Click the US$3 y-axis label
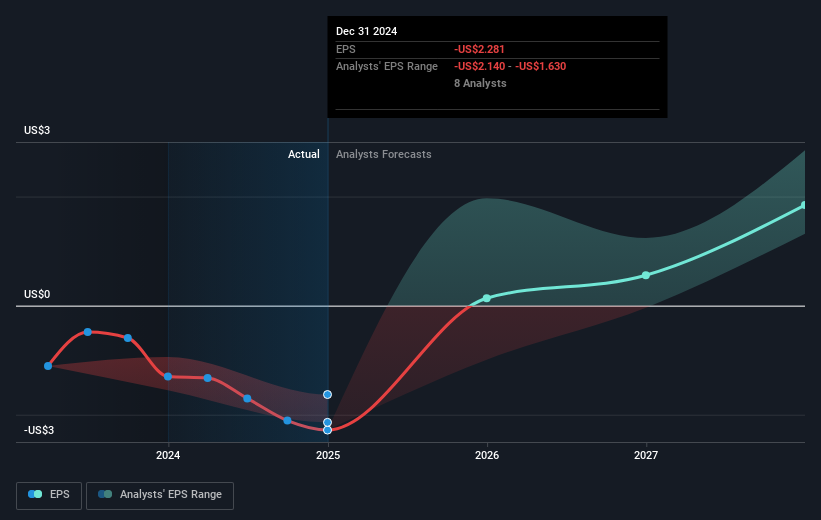 point(37,130)
